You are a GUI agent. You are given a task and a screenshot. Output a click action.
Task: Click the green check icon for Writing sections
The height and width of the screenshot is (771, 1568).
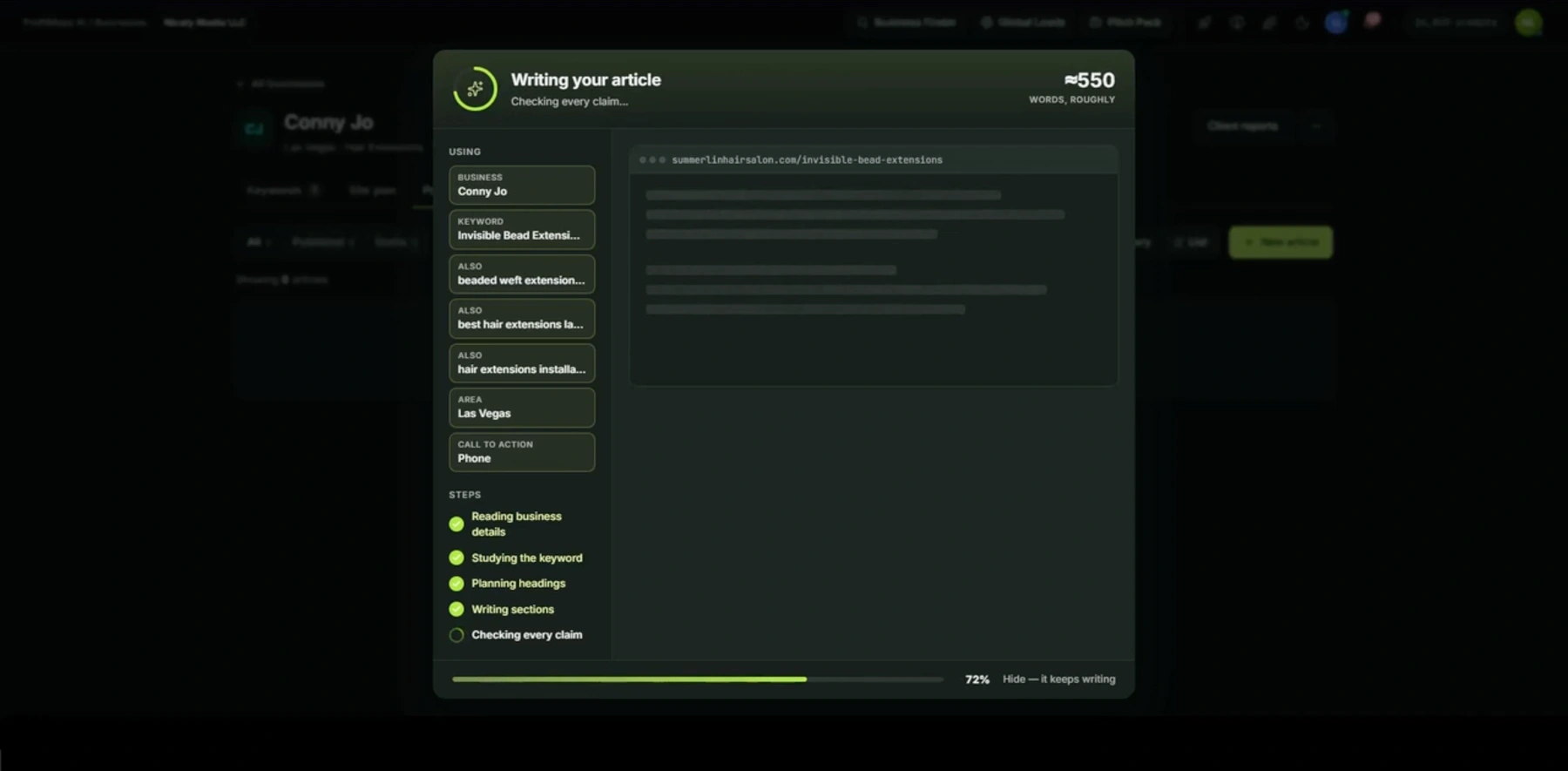point(456,609)
